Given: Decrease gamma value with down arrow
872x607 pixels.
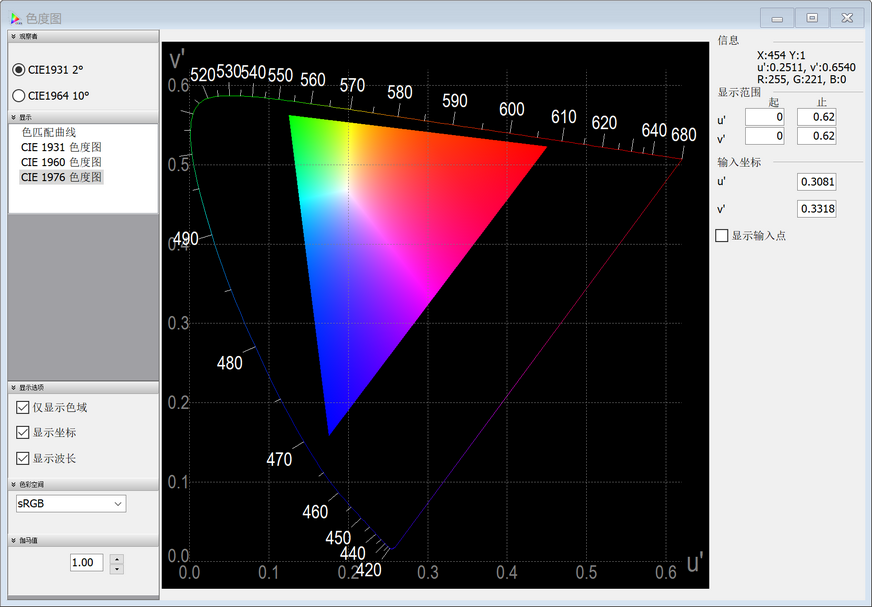Looking at the screenshot, I should pyautogui.click(x=117, y=569).
